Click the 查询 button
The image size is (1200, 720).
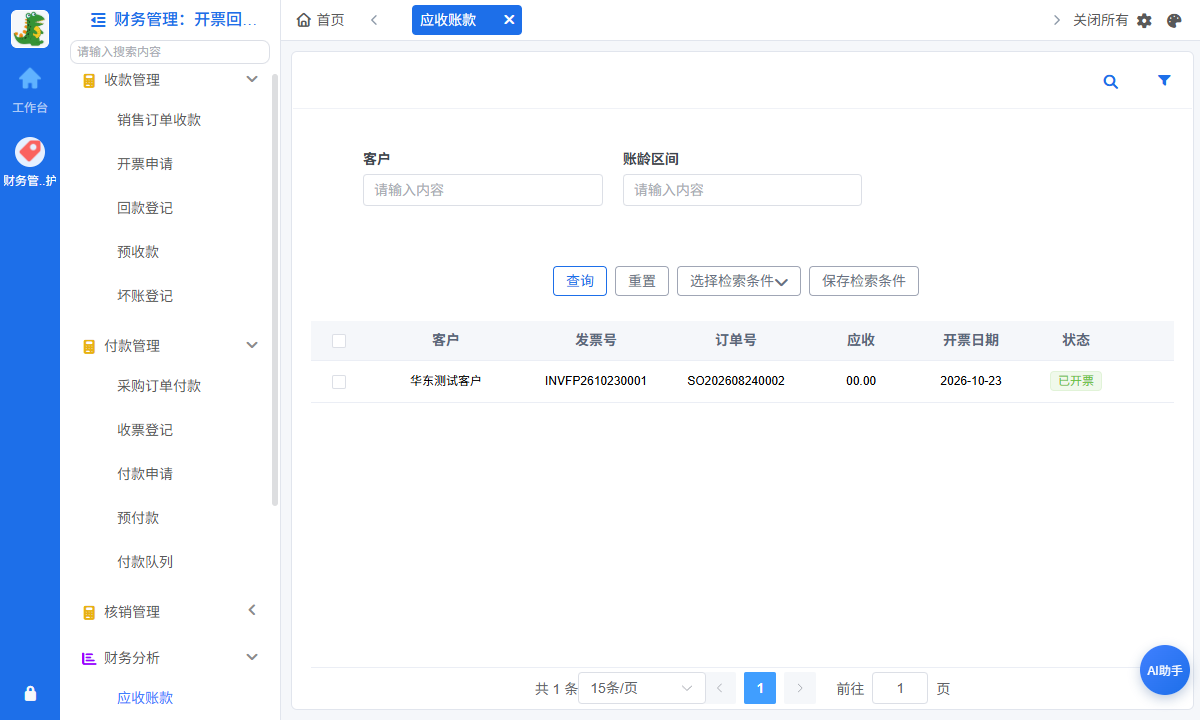click(580, 281)
